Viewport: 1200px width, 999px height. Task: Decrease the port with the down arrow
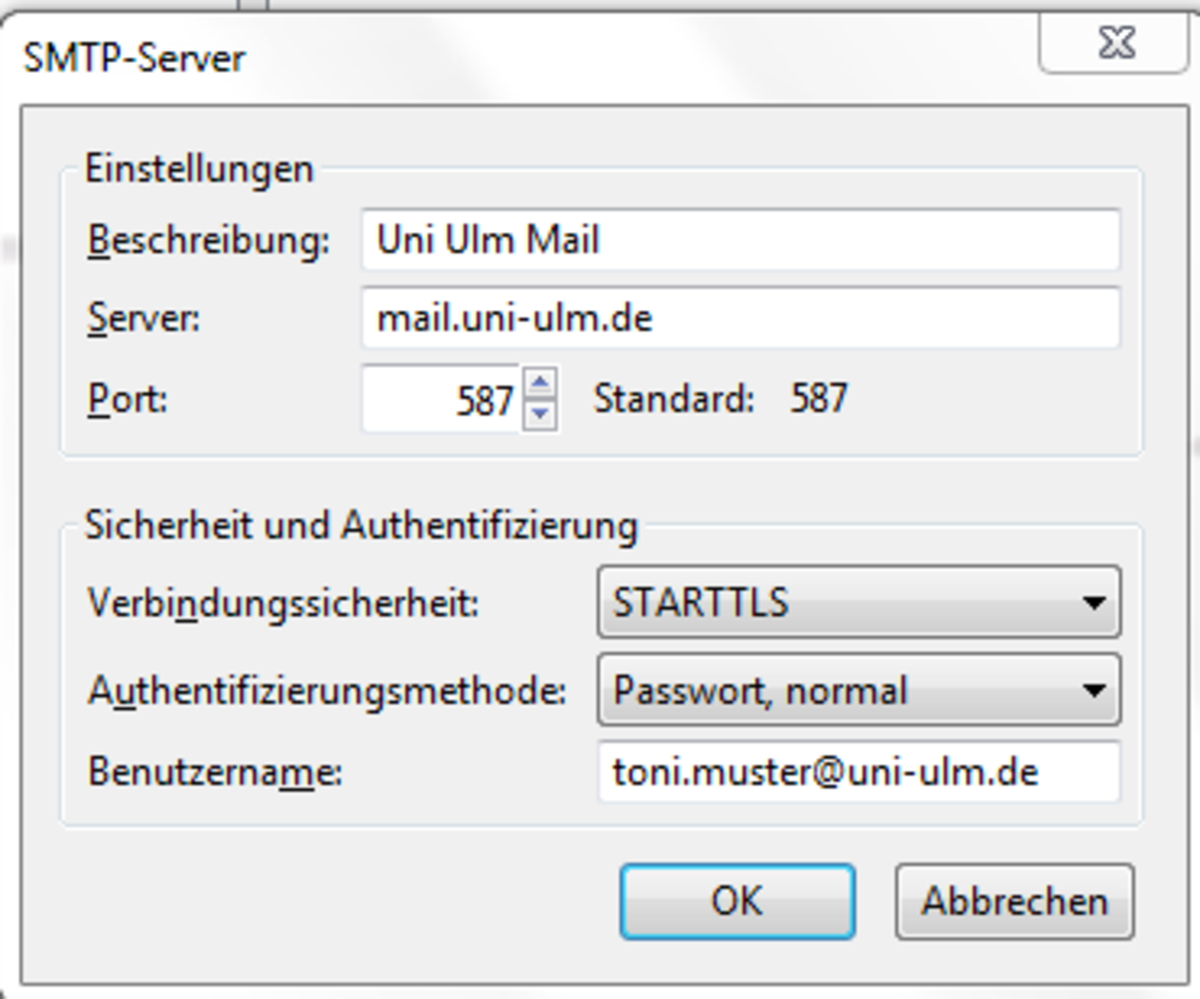click(540, 414)
